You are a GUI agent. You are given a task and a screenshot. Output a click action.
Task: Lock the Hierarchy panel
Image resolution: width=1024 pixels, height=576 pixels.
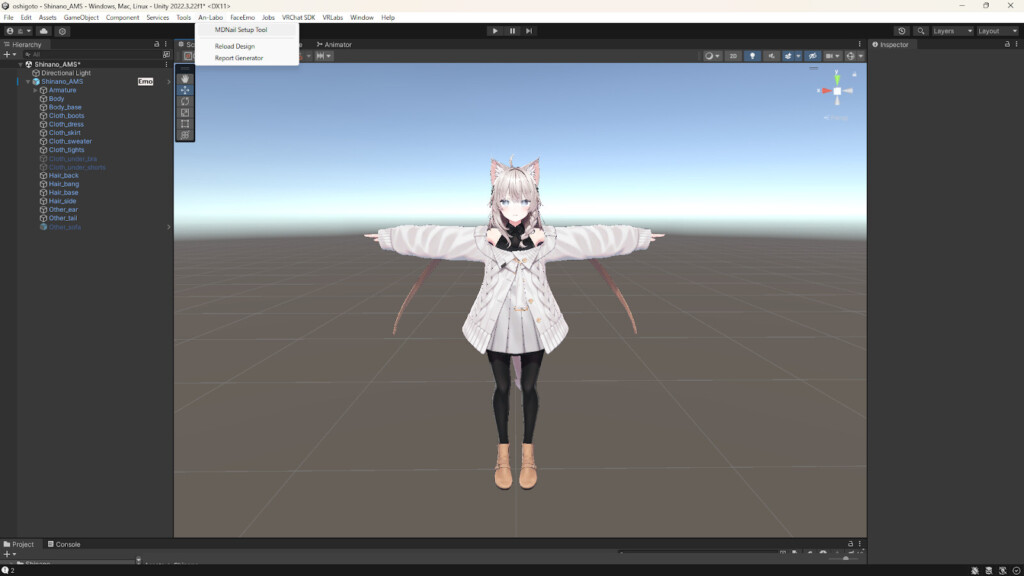(x=157, y=44)
